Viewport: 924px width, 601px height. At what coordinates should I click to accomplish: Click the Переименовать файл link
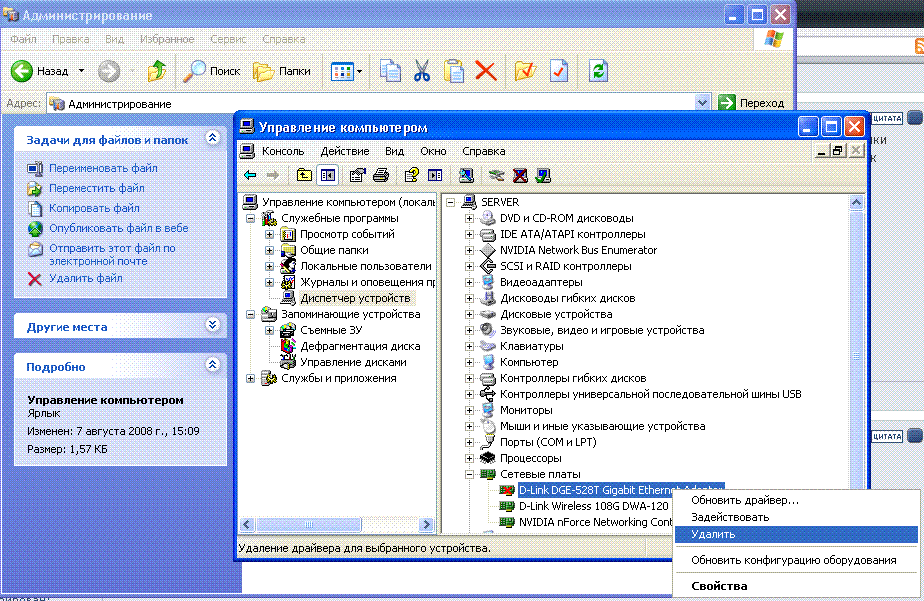(x=103, y=169)
